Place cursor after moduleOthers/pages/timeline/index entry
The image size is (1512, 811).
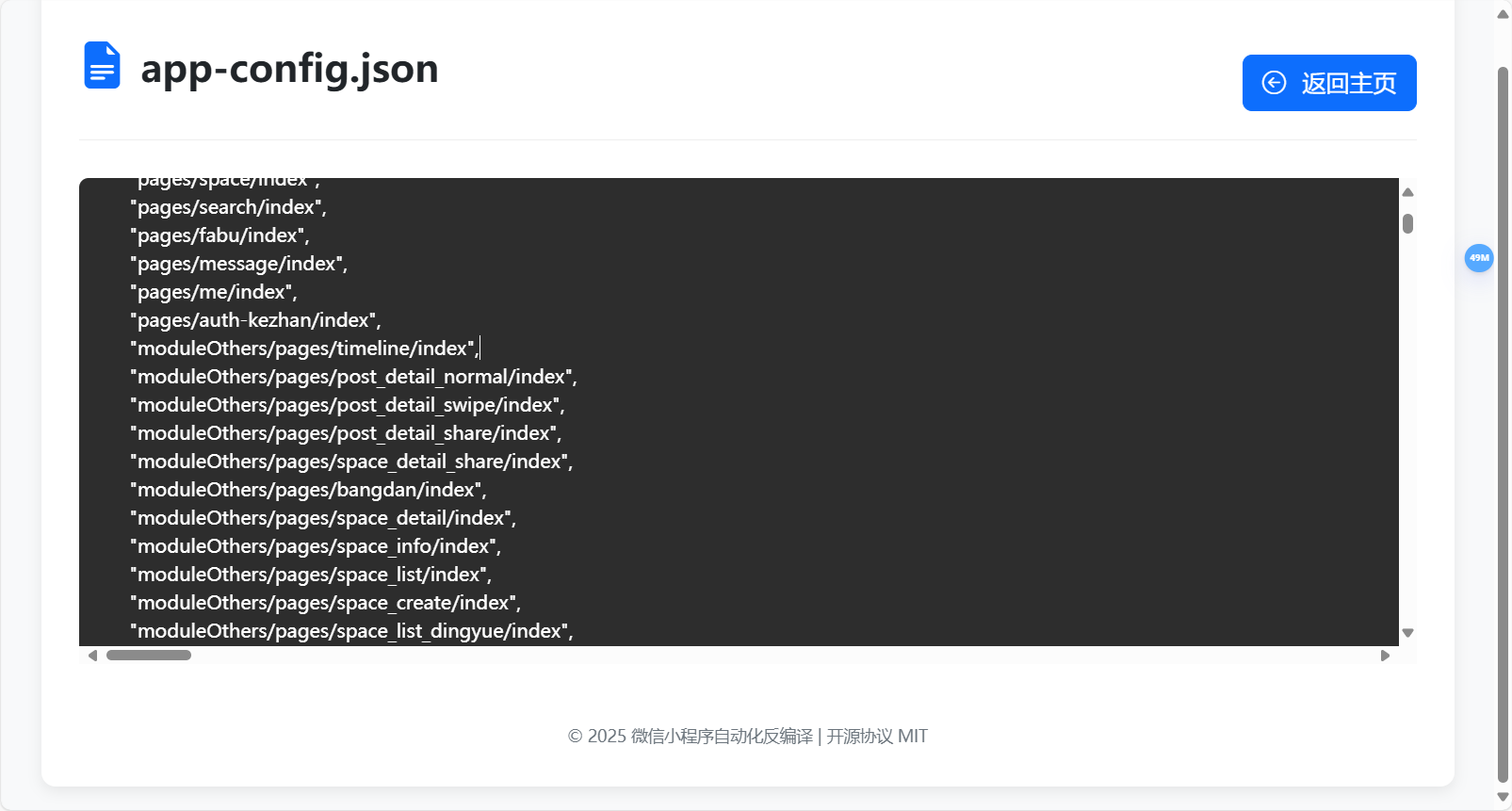pyautogui.click(x=480, y=349)
